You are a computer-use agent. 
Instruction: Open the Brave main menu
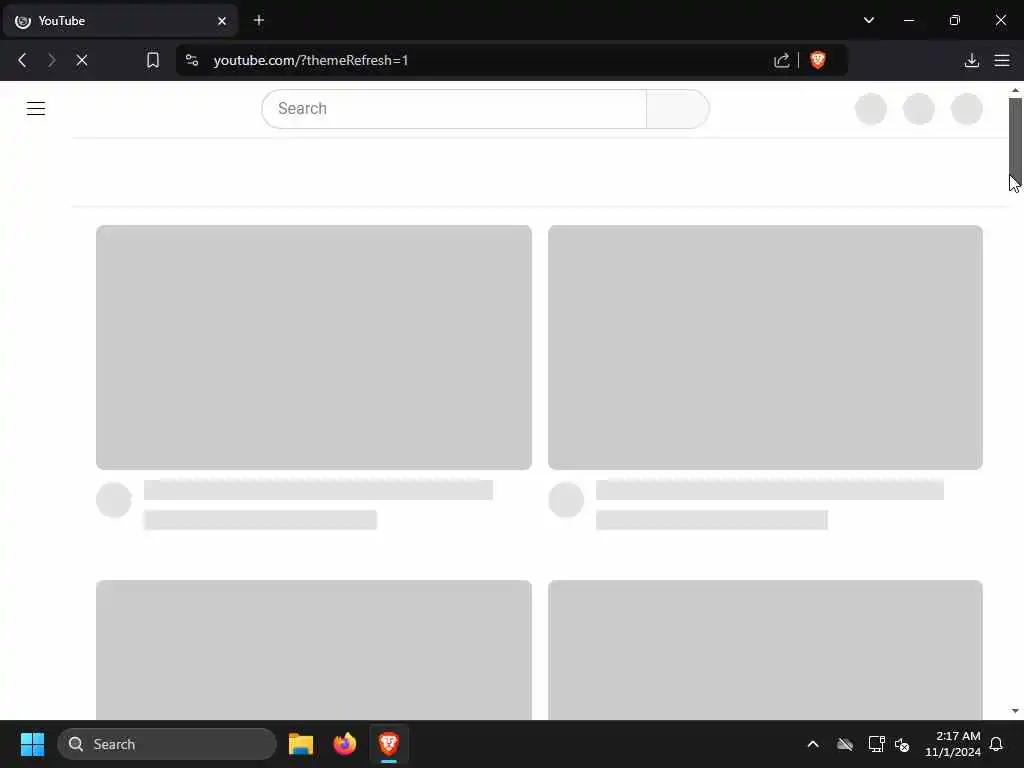pos(1002,60)
